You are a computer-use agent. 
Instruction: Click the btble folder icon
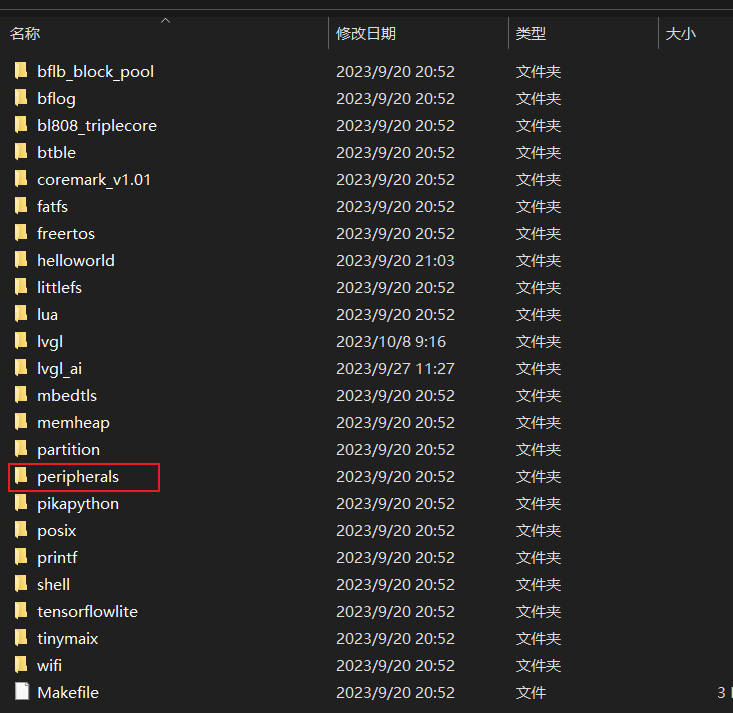click(21, 152)
